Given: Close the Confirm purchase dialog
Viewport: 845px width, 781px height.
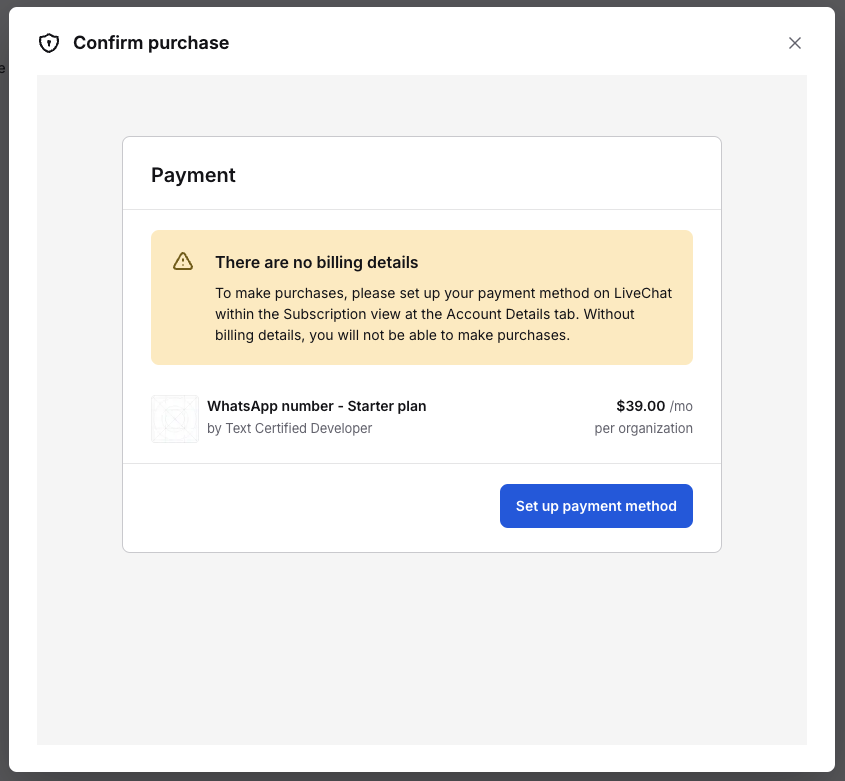Looking at the screenshot, I should tap(795, 43).
